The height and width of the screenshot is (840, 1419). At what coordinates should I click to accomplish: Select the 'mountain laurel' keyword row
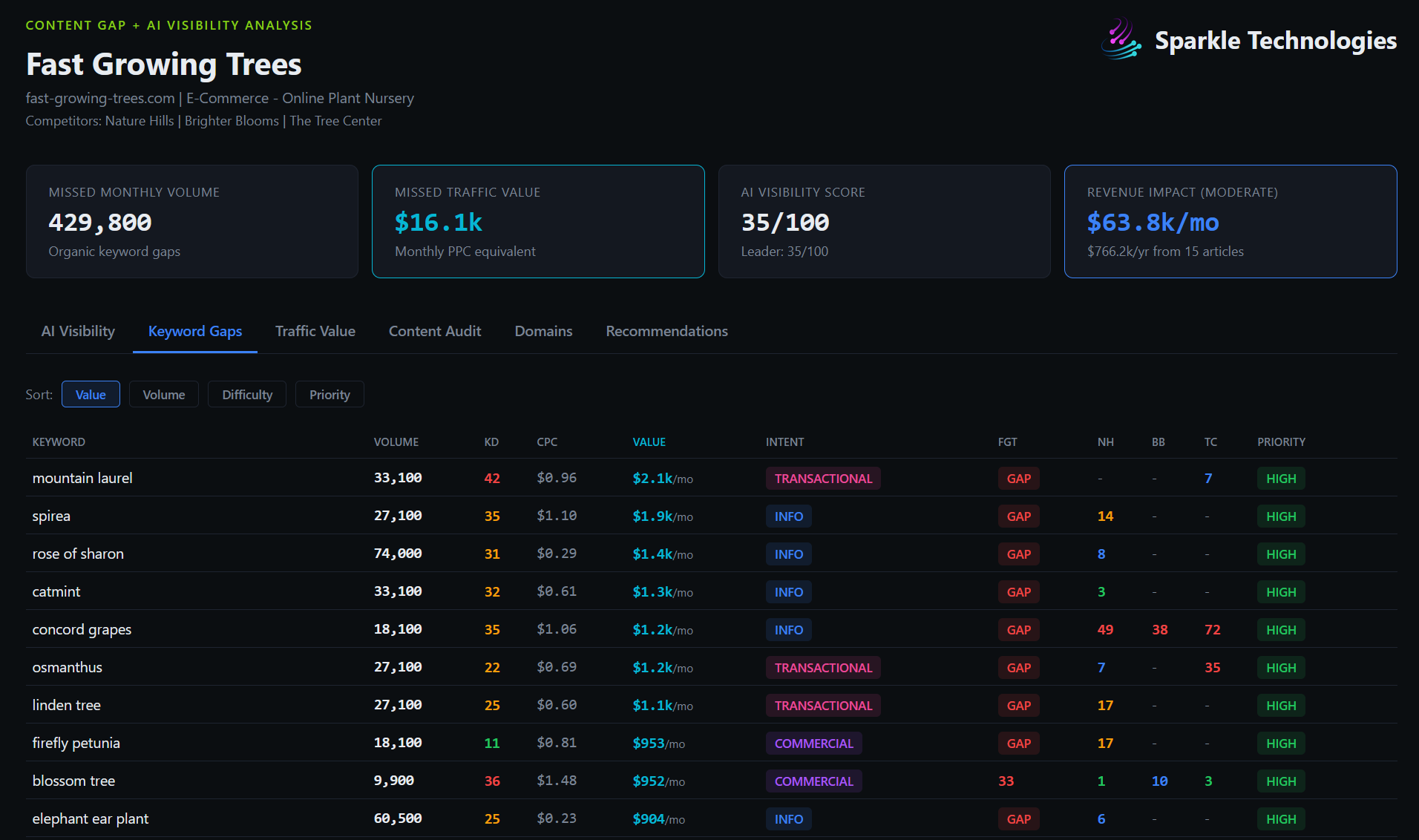(711, 478)
